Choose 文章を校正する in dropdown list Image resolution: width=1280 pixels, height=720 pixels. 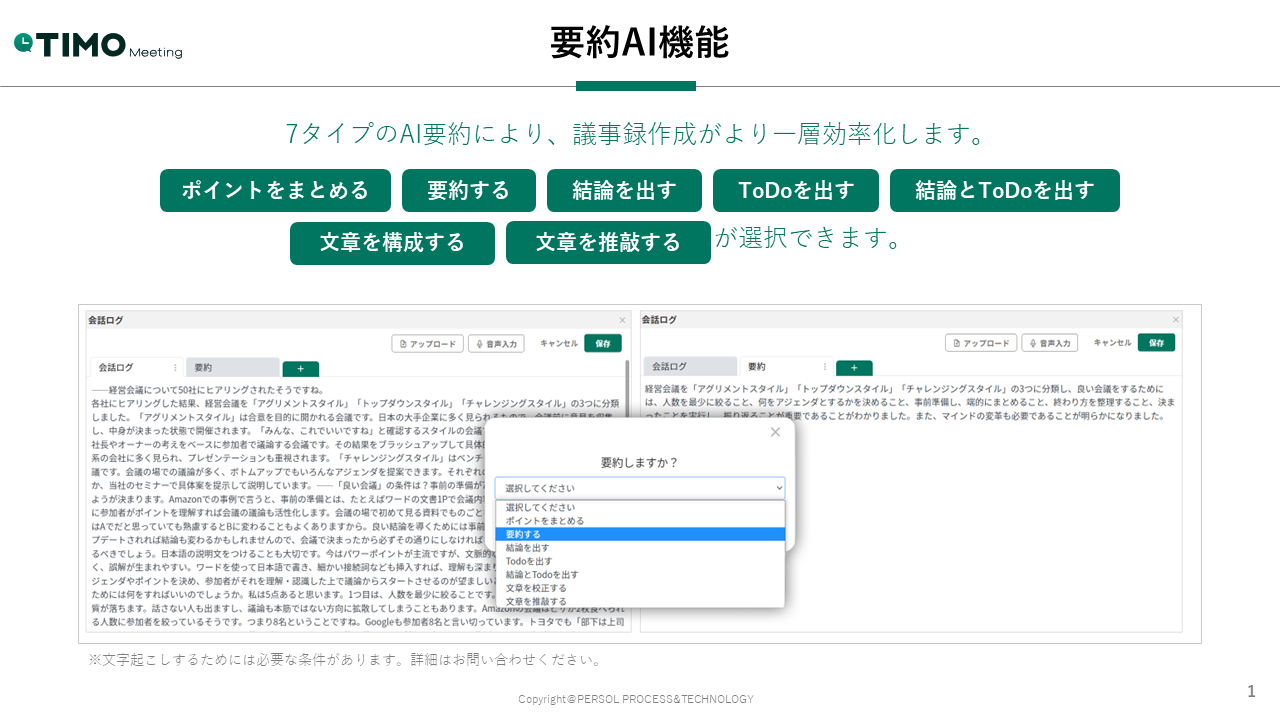coord(640,588)
